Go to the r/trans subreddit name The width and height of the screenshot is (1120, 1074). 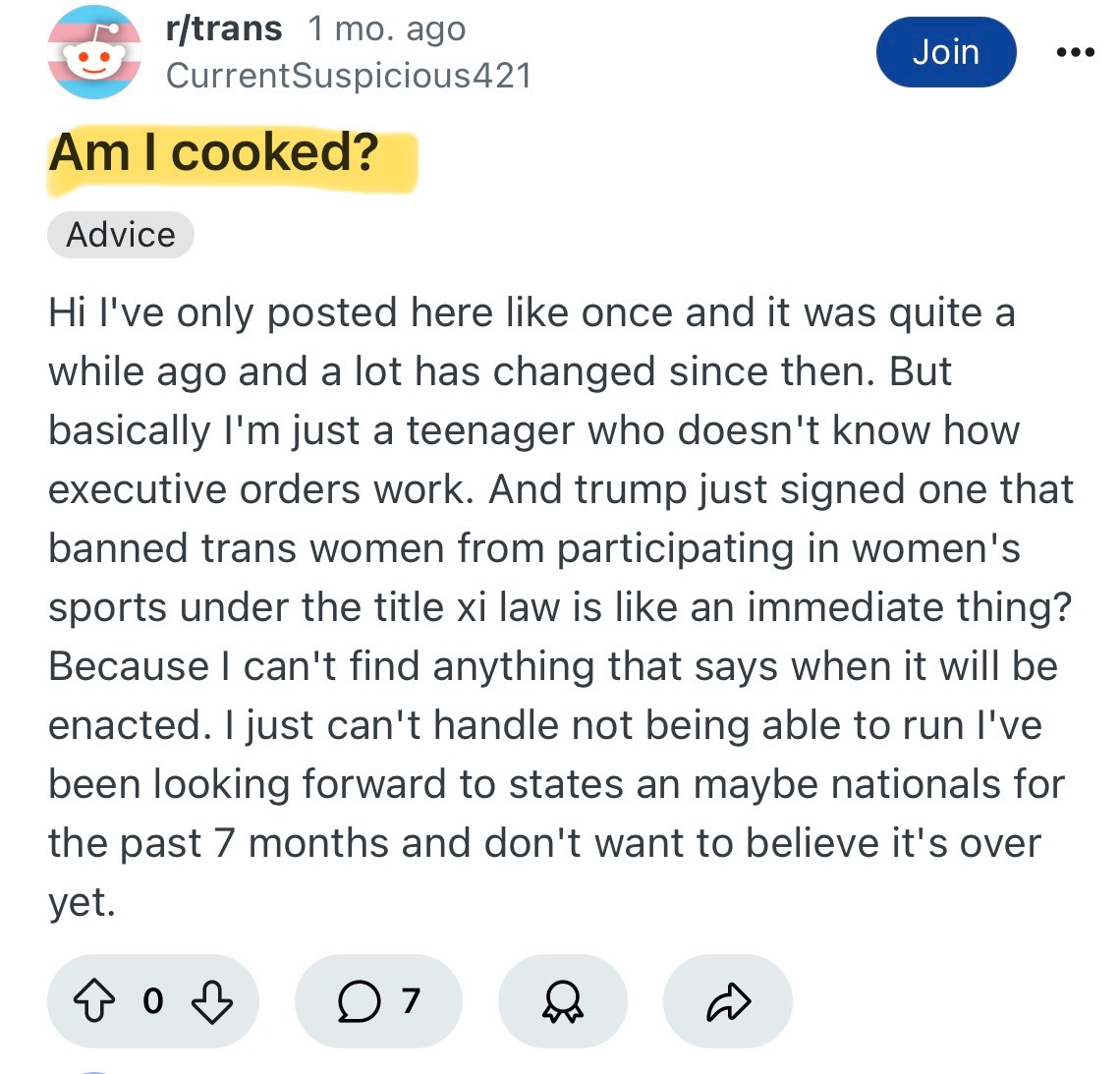pos(225,28)
